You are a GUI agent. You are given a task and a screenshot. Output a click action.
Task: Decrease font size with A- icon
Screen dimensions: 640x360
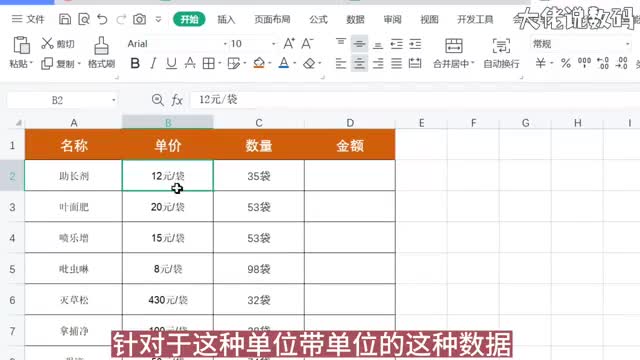tap(307, 43)
